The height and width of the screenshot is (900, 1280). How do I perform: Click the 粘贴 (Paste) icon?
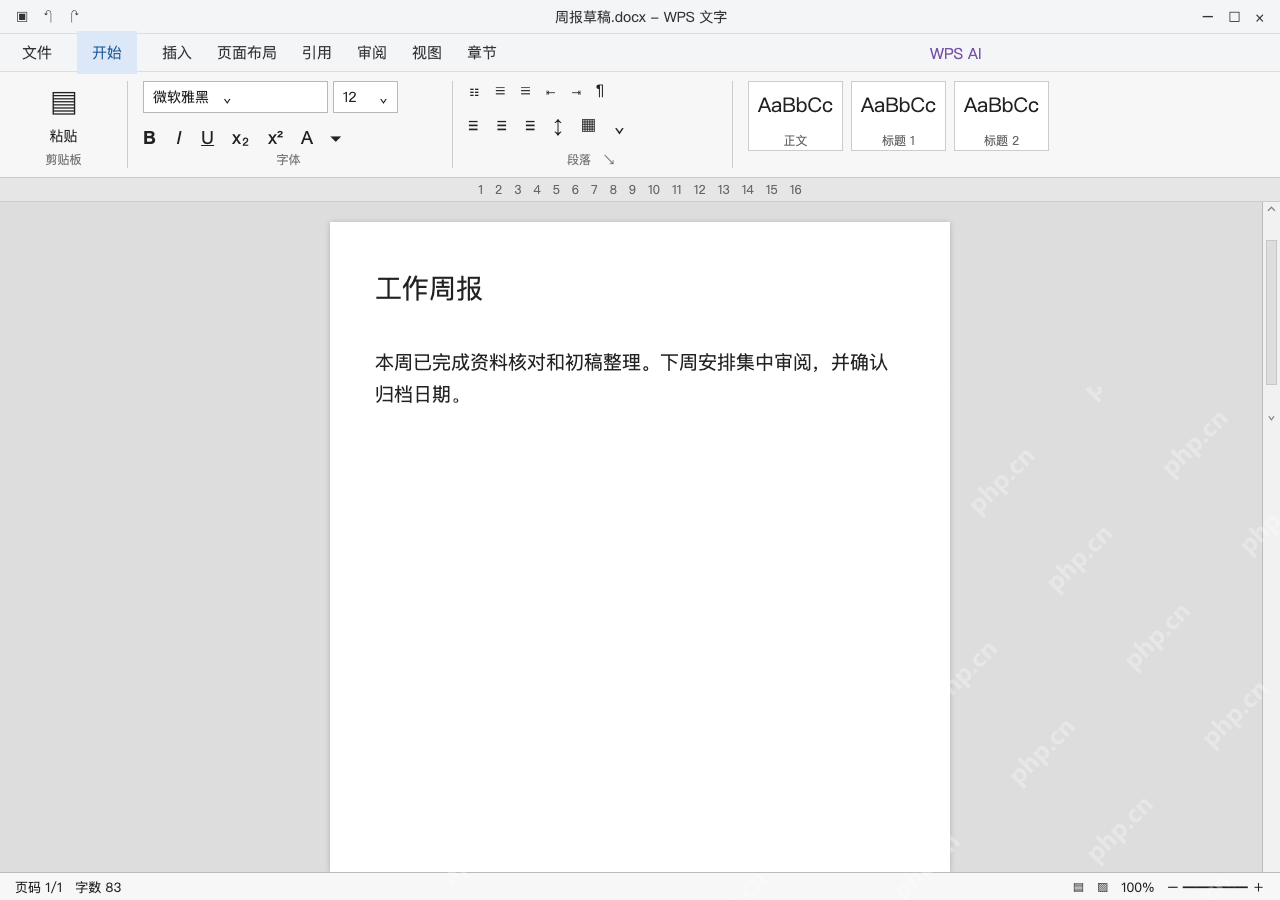pyautogui.click(x=63, y=102)
